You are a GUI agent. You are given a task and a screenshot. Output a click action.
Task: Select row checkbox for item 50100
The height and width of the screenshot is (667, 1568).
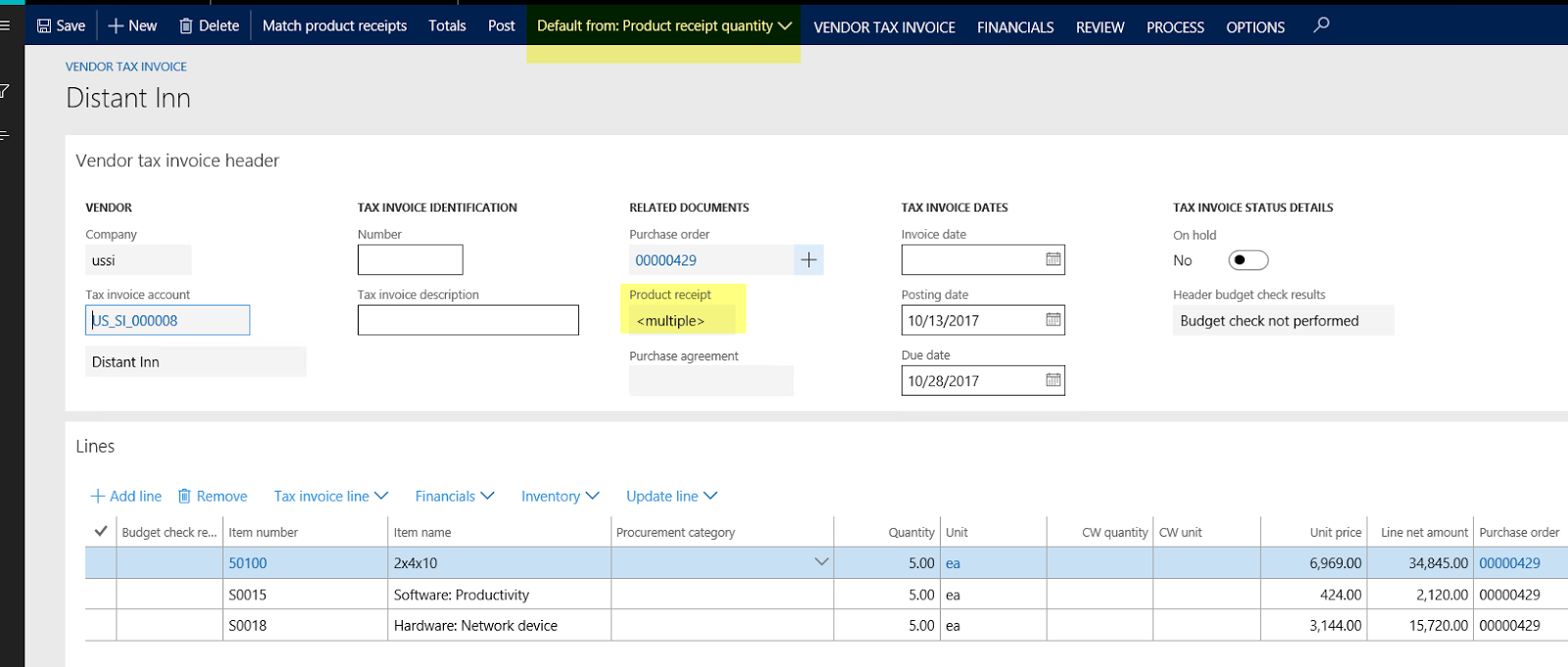(101, 563)
